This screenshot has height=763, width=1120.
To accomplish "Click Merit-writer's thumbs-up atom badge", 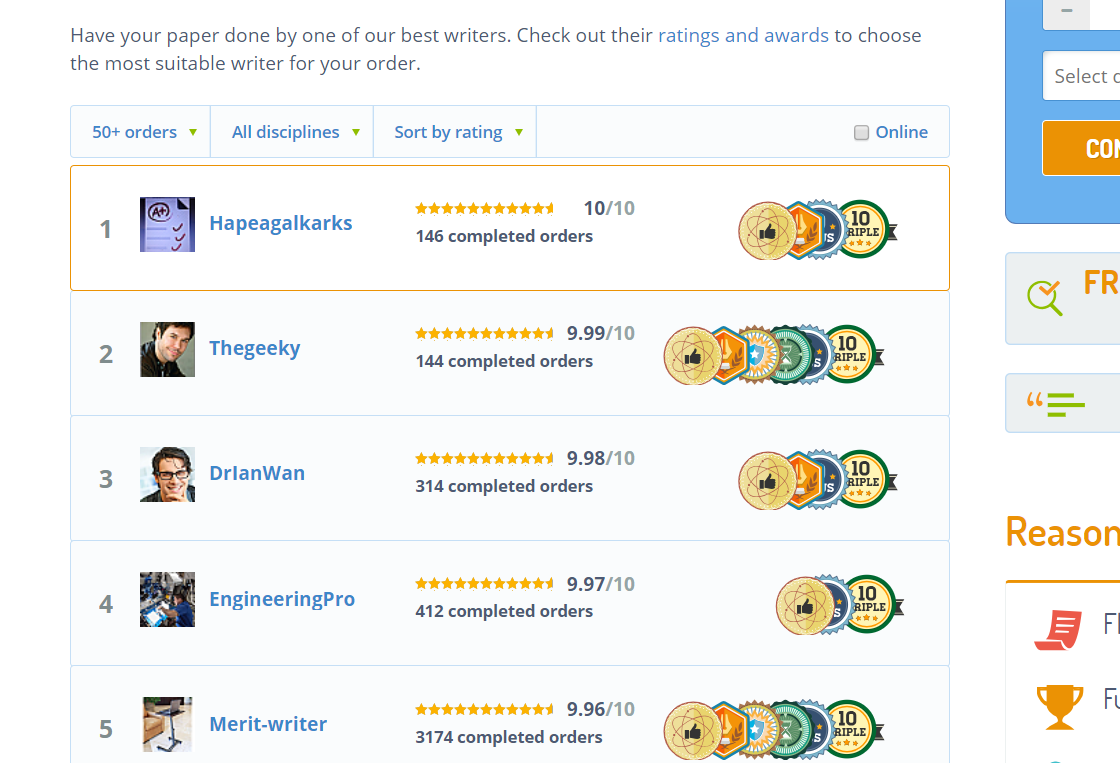I will 691,731.
